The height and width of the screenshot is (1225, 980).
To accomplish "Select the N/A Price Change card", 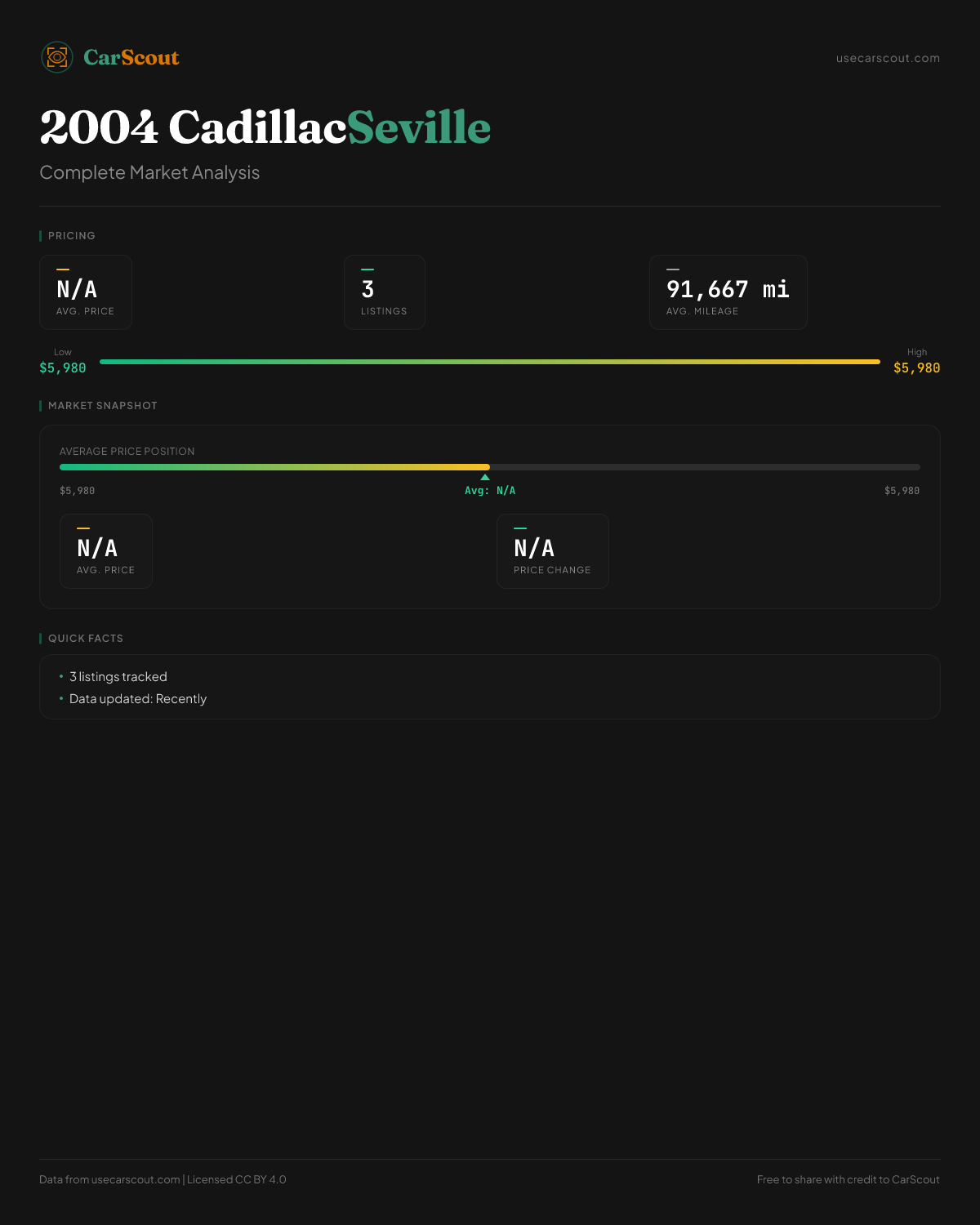I will tap(552, 551).
